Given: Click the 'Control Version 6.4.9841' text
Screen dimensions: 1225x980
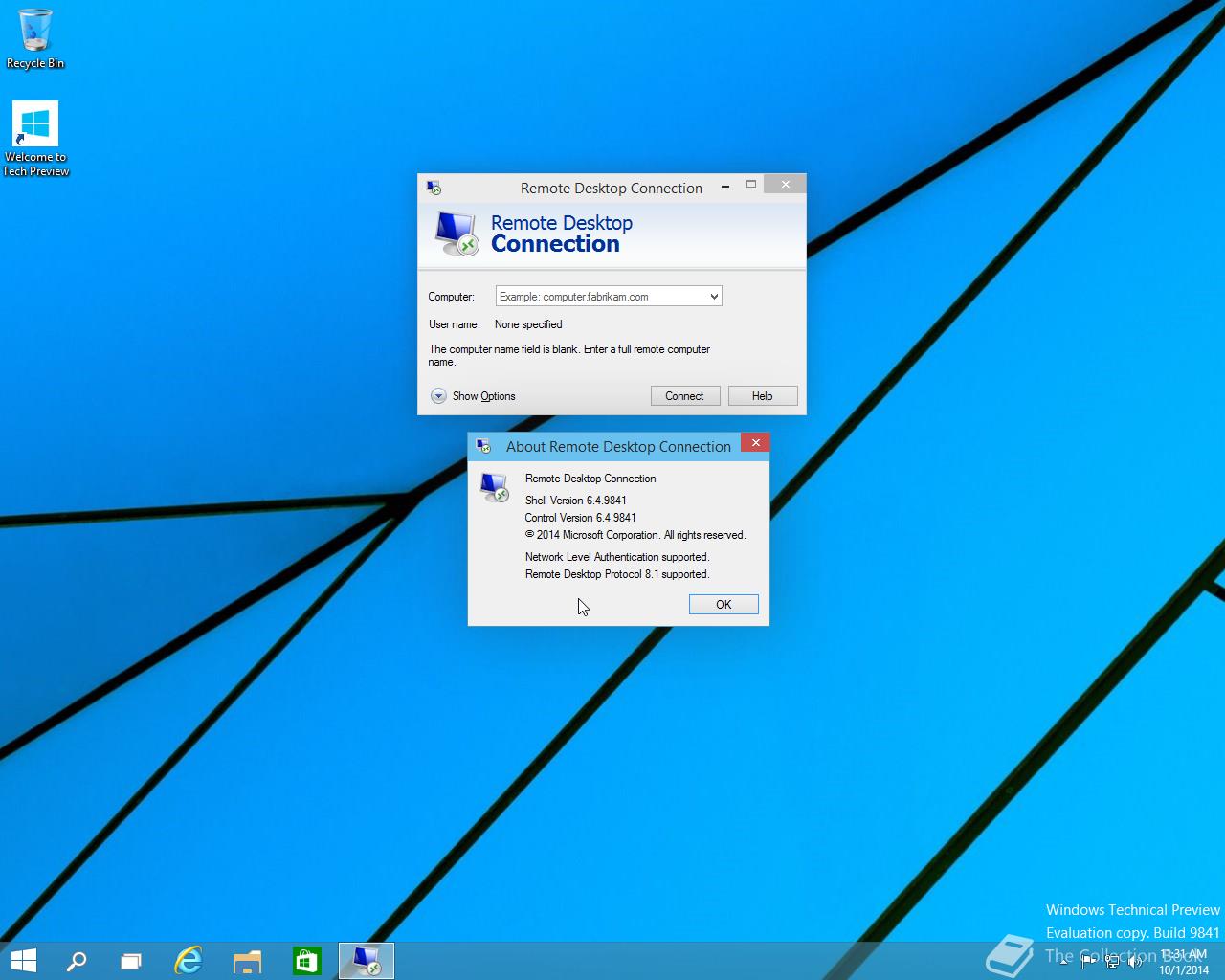Looking at the screenshot, I should point(580,518).
